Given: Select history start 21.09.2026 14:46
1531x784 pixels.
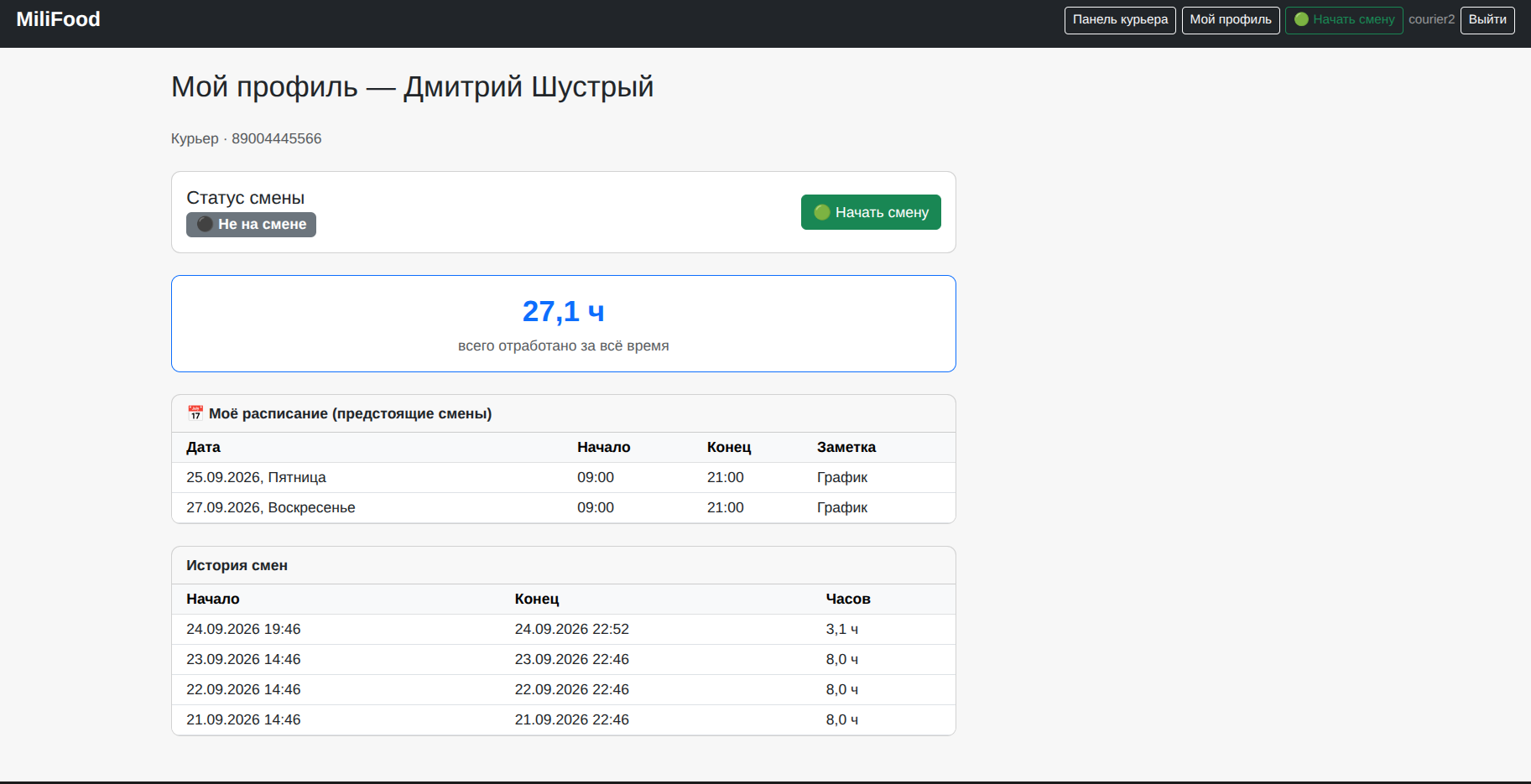Looking at the screenshot, I should 243,720.
